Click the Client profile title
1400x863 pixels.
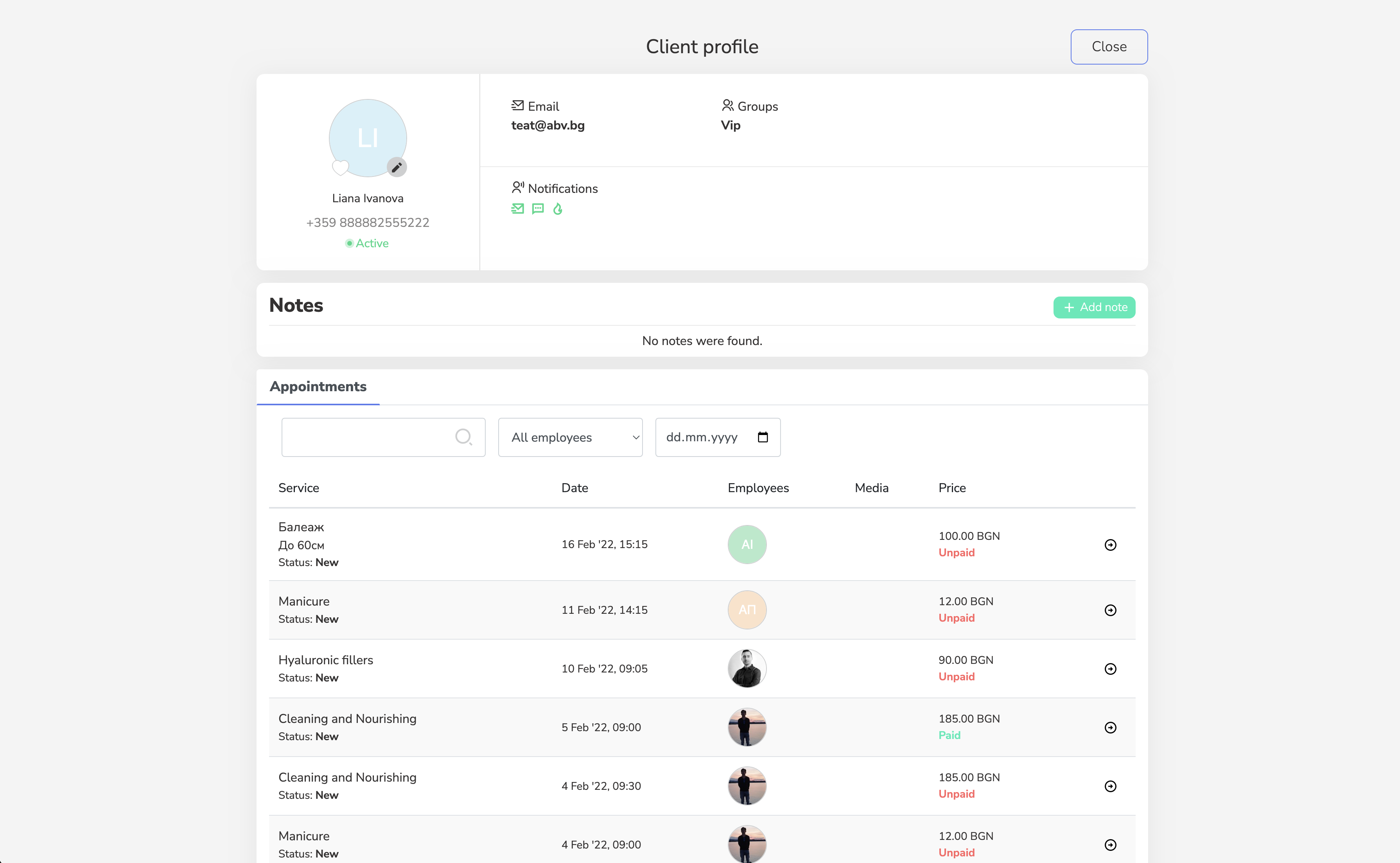[x=702, y=46]
